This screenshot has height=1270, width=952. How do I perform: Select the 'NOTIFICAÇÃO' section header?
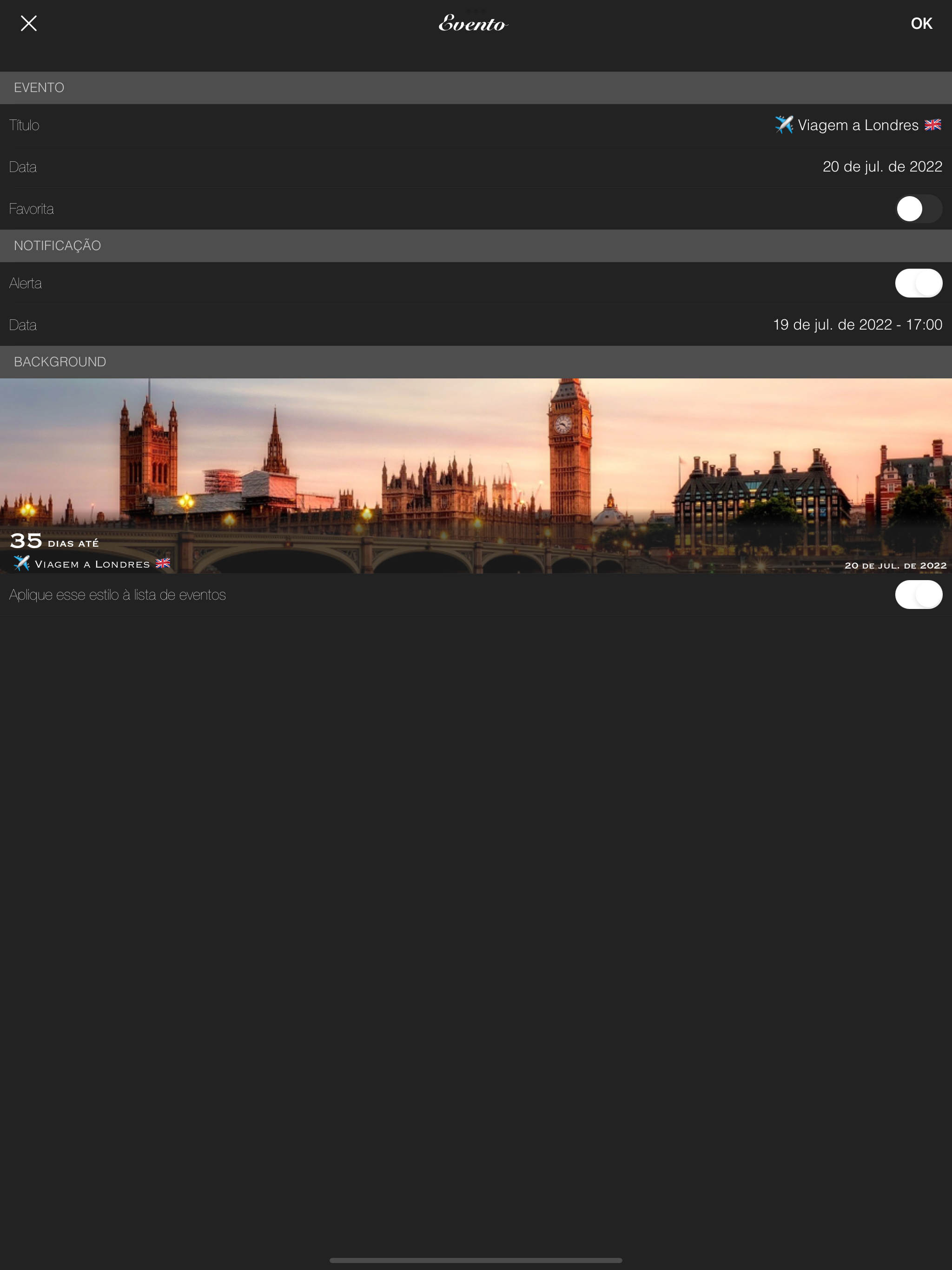pos(58,246)
